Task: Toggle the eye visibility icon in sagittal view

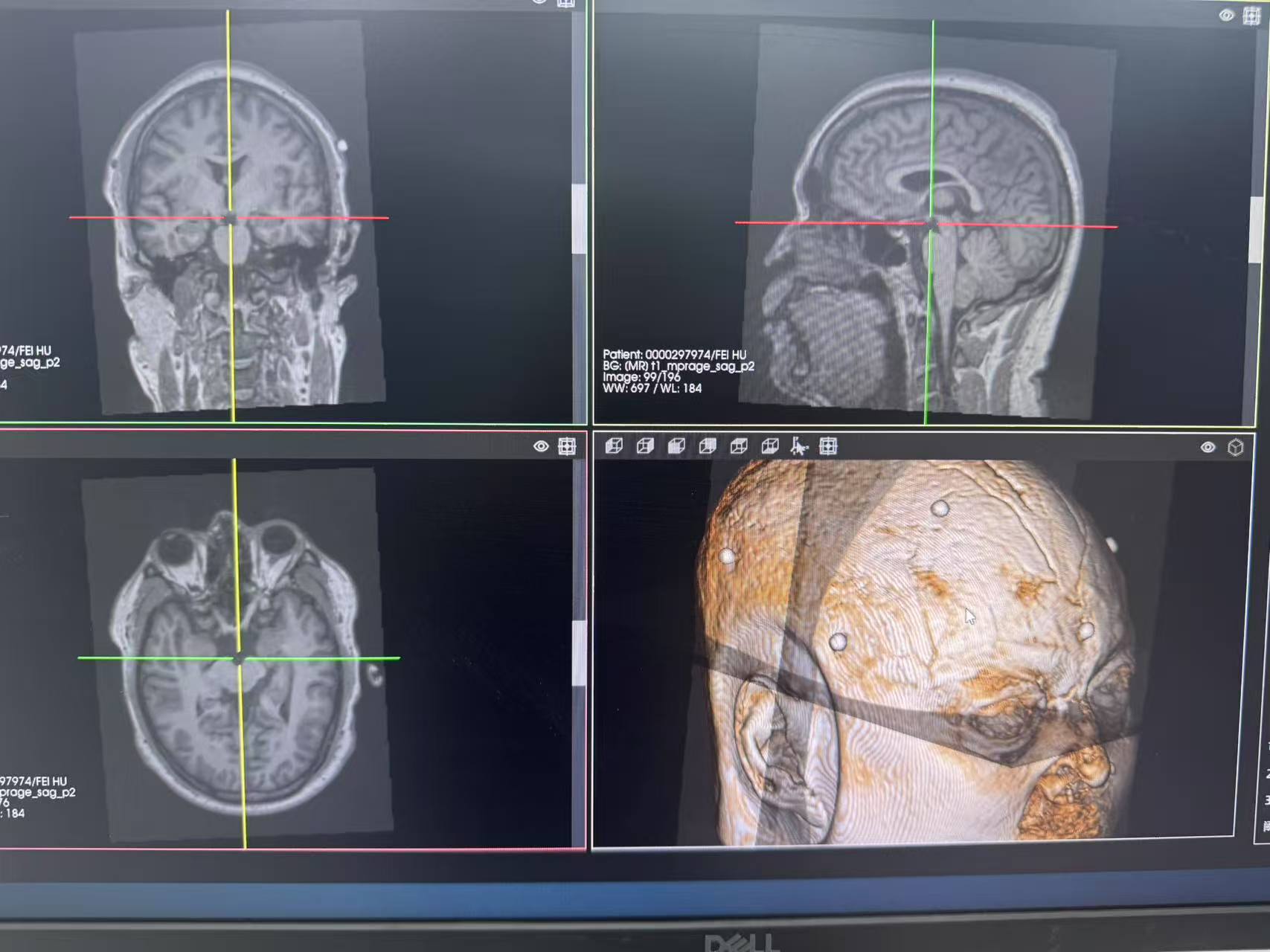Action: click(x=1226, y=16)
